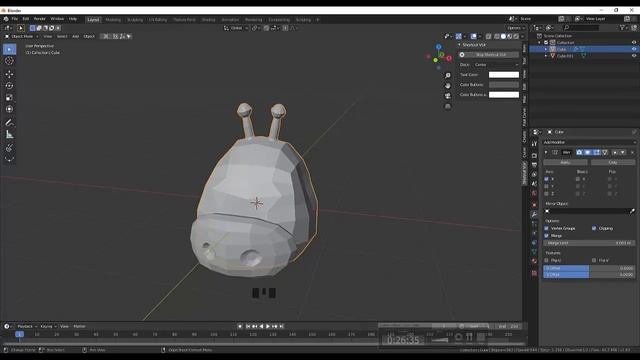The height and width of the screenshot is (360, 640).
Task: Open the Render menu
Action: [40, 19]
